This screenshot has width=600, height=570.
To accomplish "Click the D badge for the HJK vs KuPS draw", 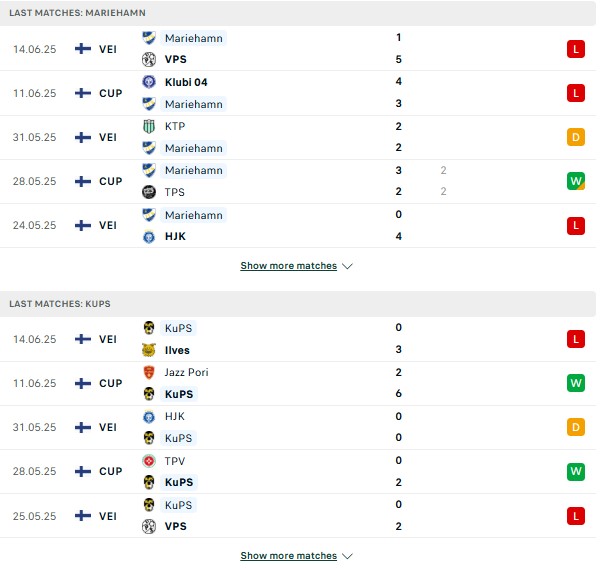I will point(576,427).
